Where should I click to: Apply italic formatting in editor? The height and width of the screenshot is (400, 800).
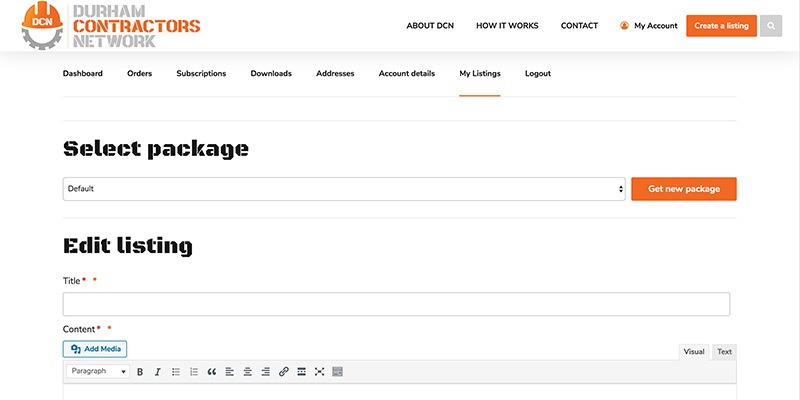click(x=157, y=371)
